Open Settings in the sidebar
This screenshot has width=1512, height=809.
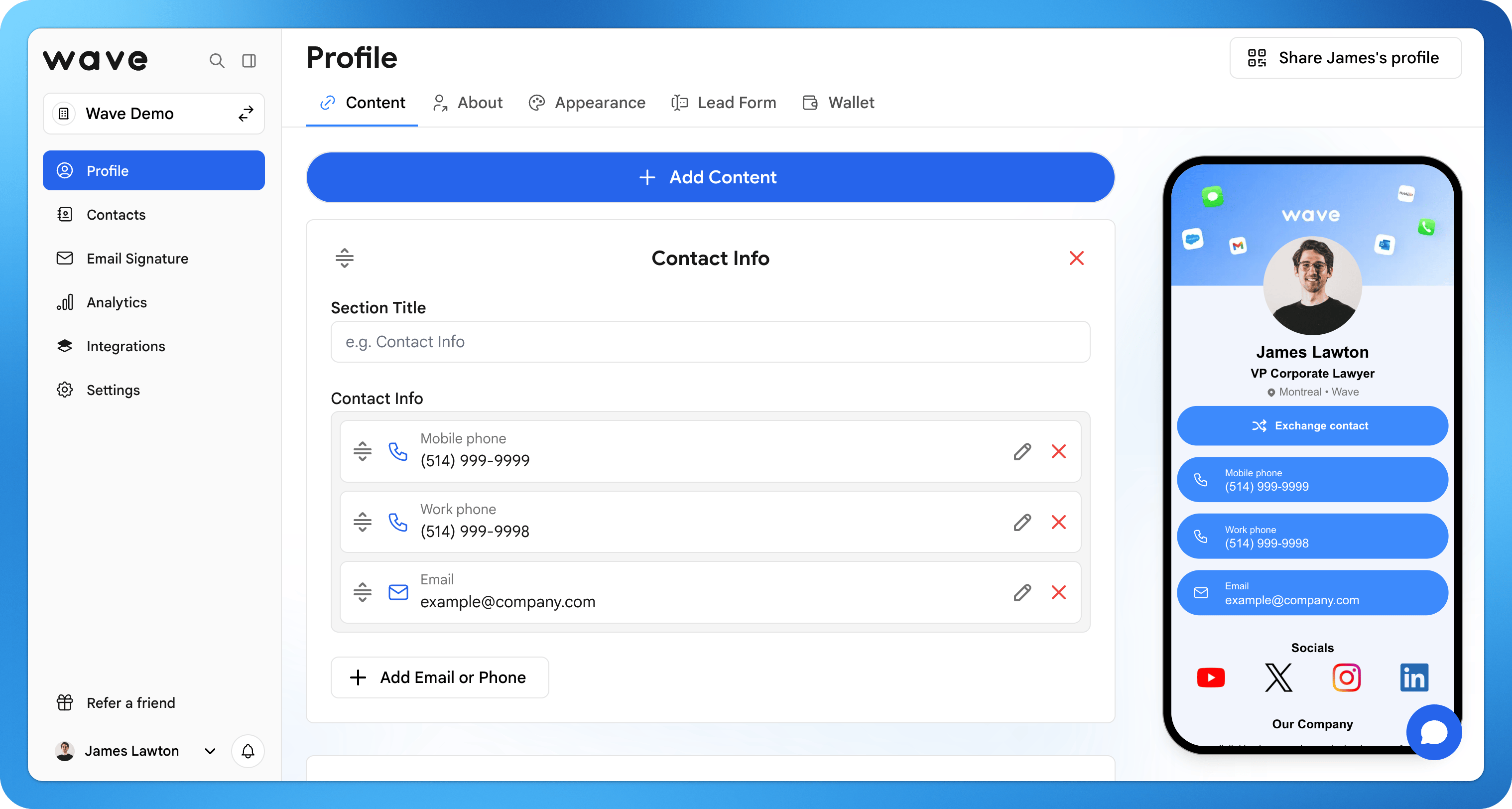[x=154, y=390]
